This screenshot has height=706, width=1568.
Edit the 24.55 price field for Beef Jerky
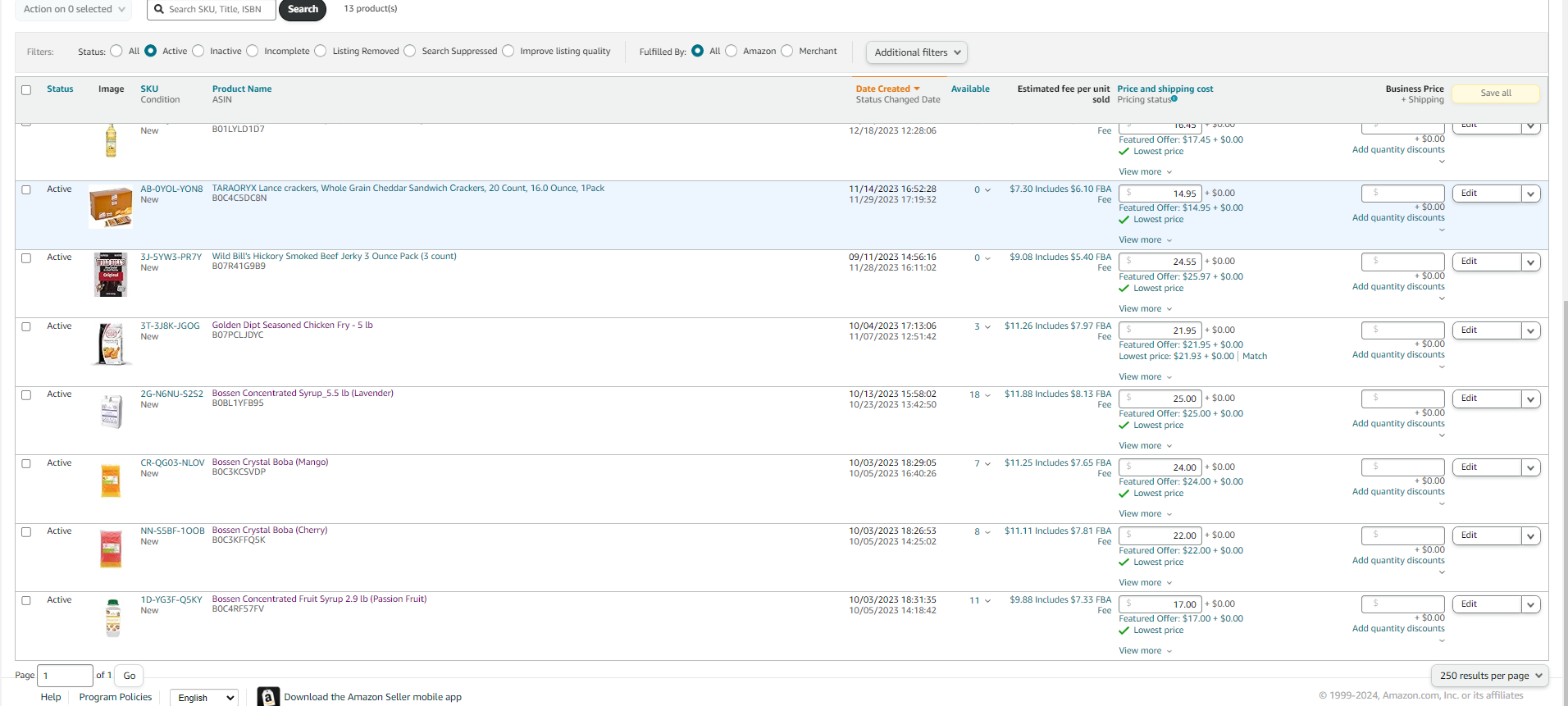coord(1160,262)
